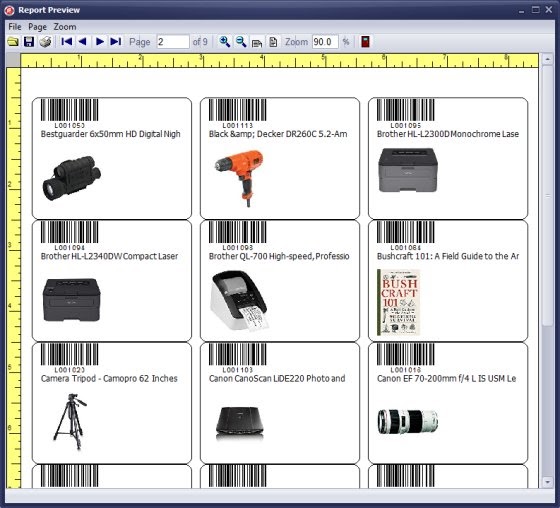Click 'Brother HL-L2340DW Compact Laser' text
Image resolution: width=560 pixels, height=508 pixels.
(109, 256)
